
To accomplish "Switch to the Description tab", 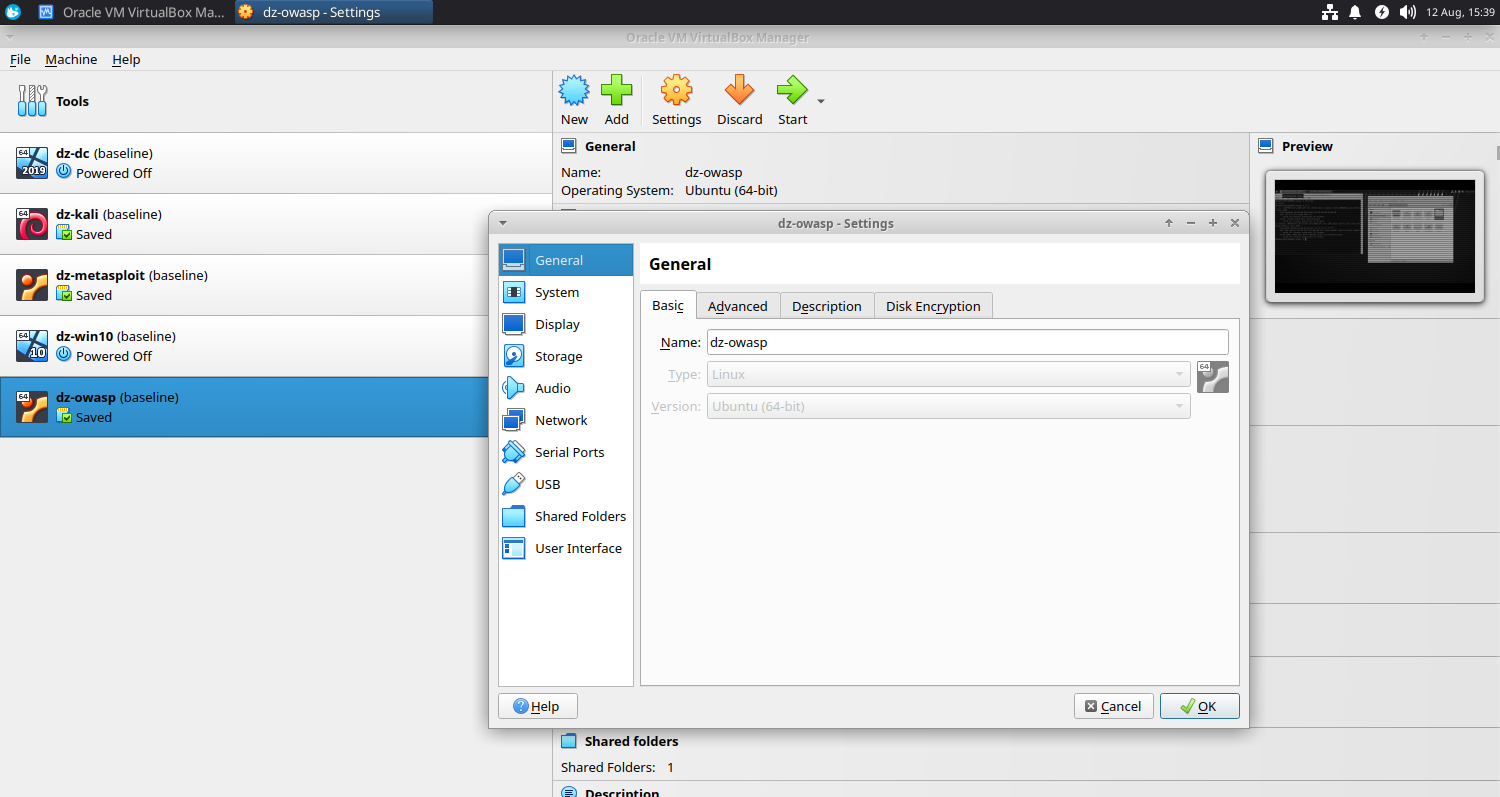I will click(827, 306).
